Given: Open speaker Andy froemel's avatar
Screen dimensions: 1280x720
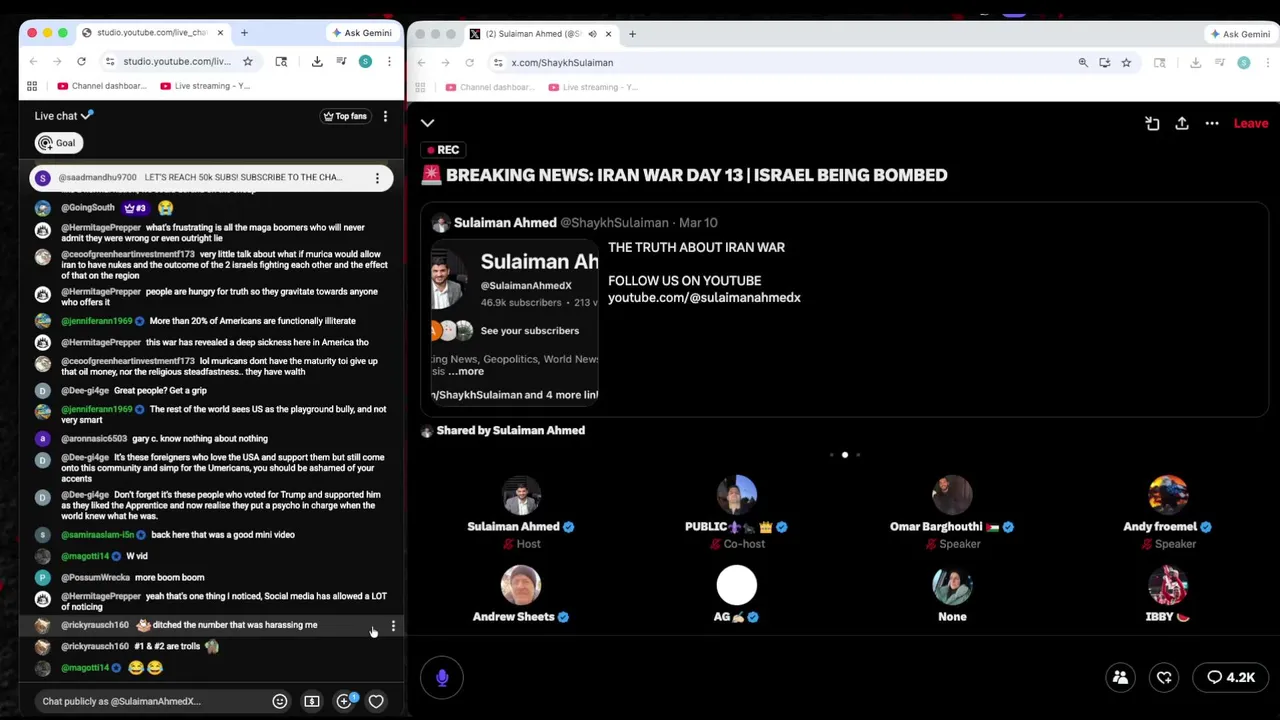Looking at the screenshot, I should [x=1168, y=495].
